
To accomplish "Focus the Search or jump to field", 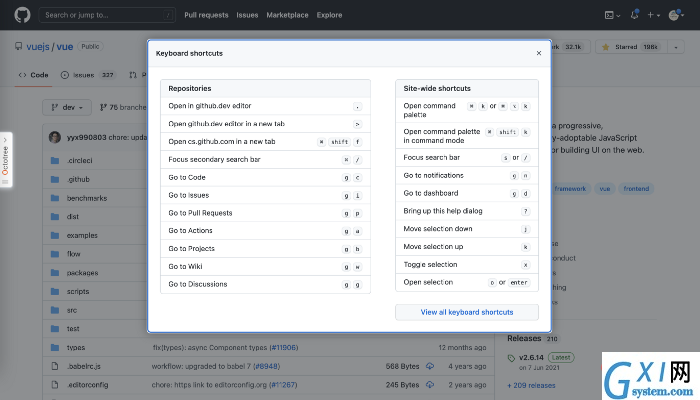I will coord(107,15).
